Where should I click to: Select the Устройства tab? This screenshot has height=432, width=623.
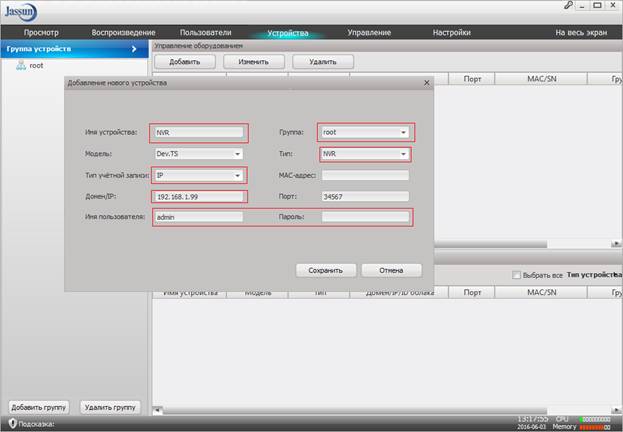[x=288, y=33]
